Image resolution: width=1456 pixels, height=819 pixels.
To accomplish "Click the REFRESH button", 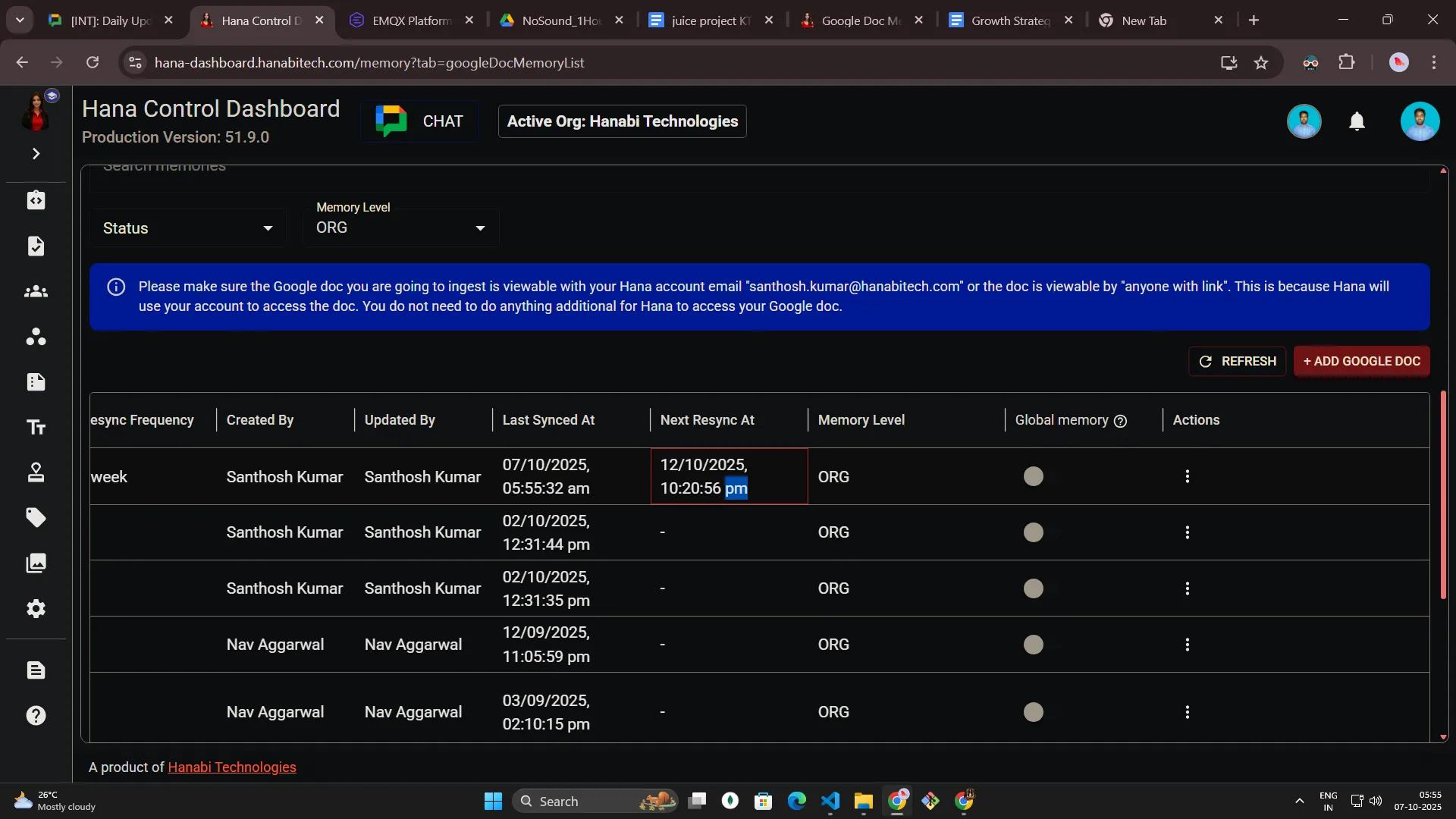I will click(1237, 361).
